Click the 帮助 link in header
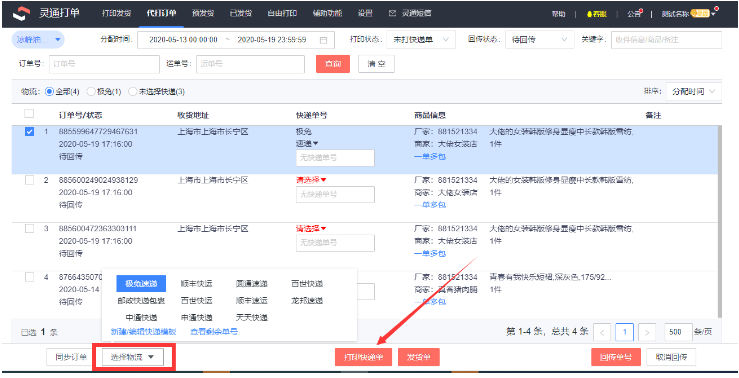This screenshot has height=378, width=739. tap(558, 14)
